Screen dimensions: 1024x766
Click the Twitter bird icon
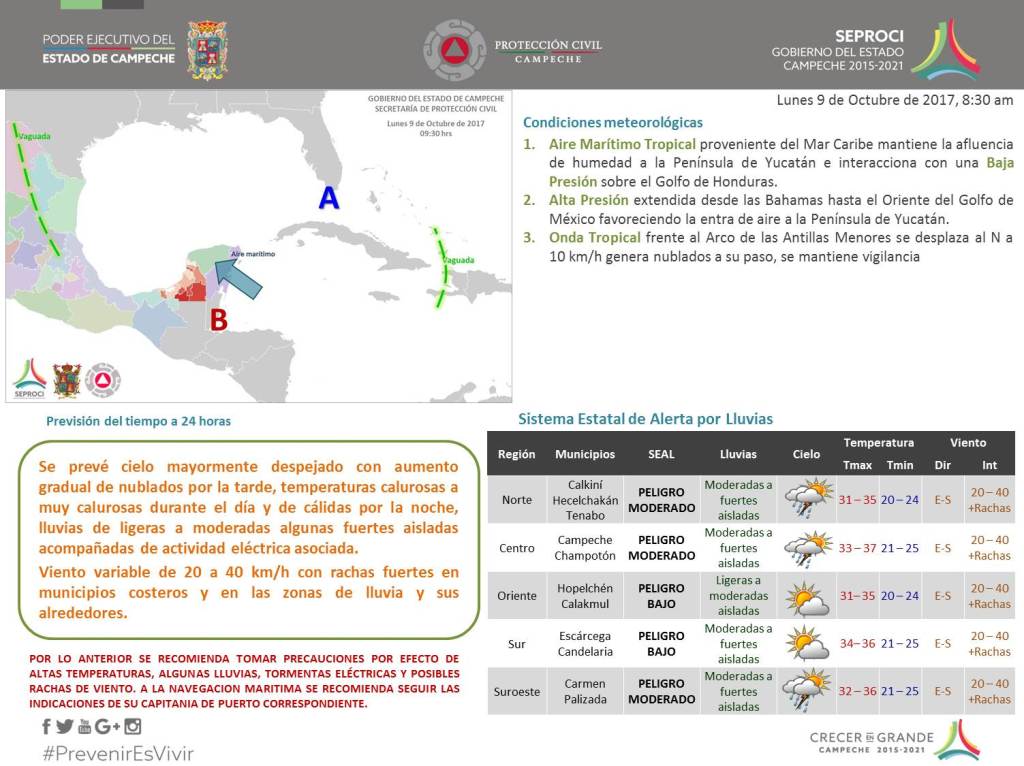click(x=65, y=726)
